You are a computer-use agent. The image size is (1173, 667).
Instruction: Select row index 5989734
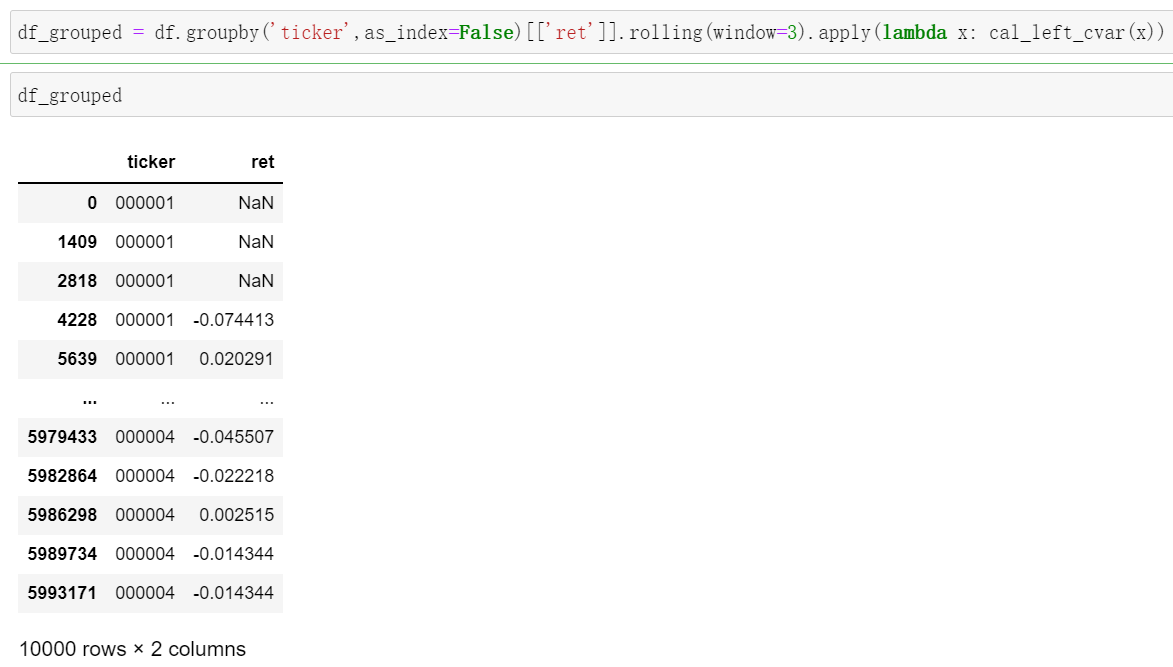coord(62,553)
